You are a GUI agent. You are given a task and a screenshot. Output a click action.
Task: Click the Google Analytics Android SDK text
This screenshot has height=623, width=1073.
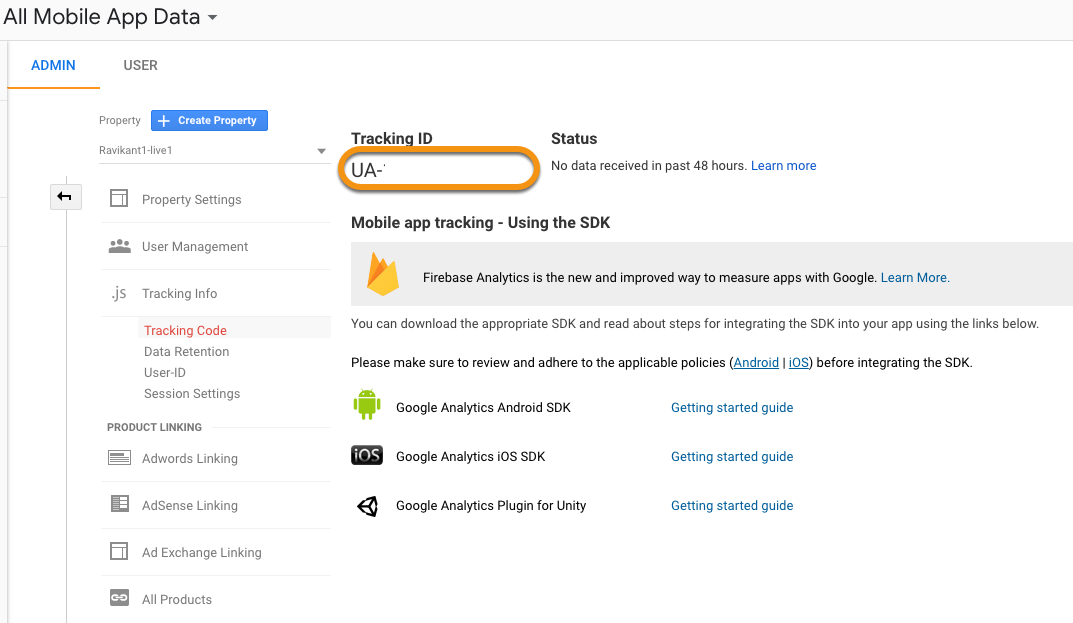pyautogui.click(x=483, y=408)
